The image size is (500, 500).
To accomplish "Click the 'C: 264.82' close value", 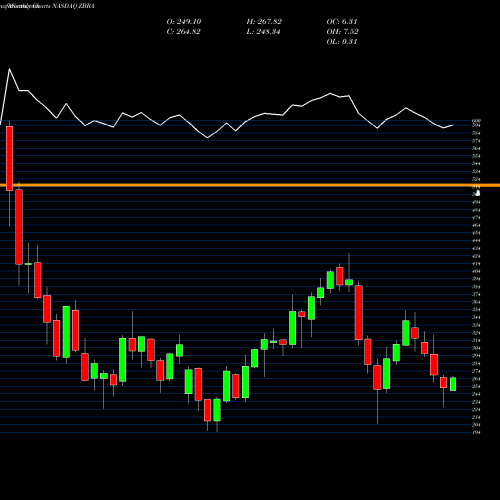I will point(183,32).
